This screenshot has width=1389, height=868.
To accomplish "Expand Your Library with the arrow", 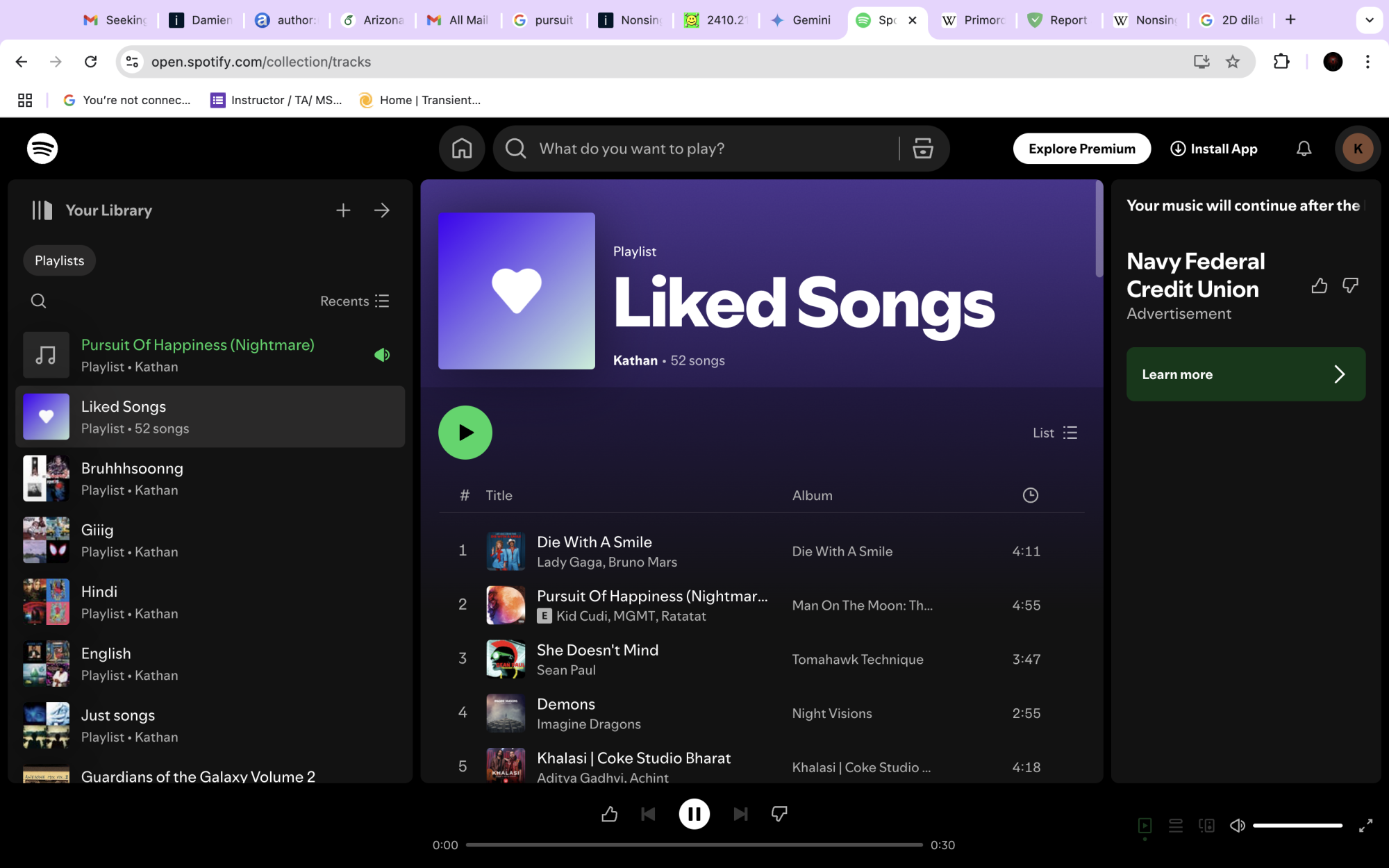I will point(382,210).
